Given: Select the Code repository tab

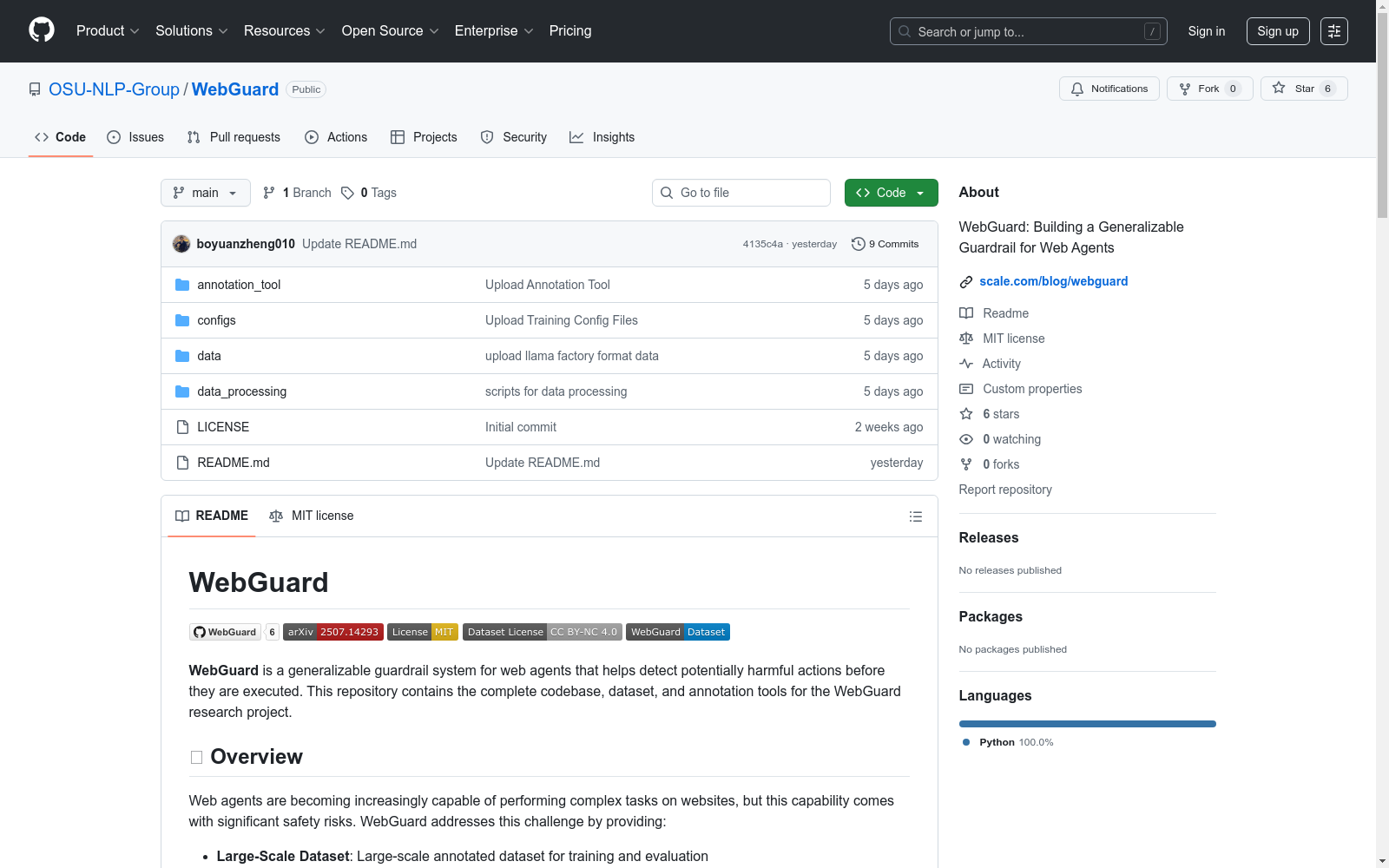Looking at the screenshot, I should 61,137.
